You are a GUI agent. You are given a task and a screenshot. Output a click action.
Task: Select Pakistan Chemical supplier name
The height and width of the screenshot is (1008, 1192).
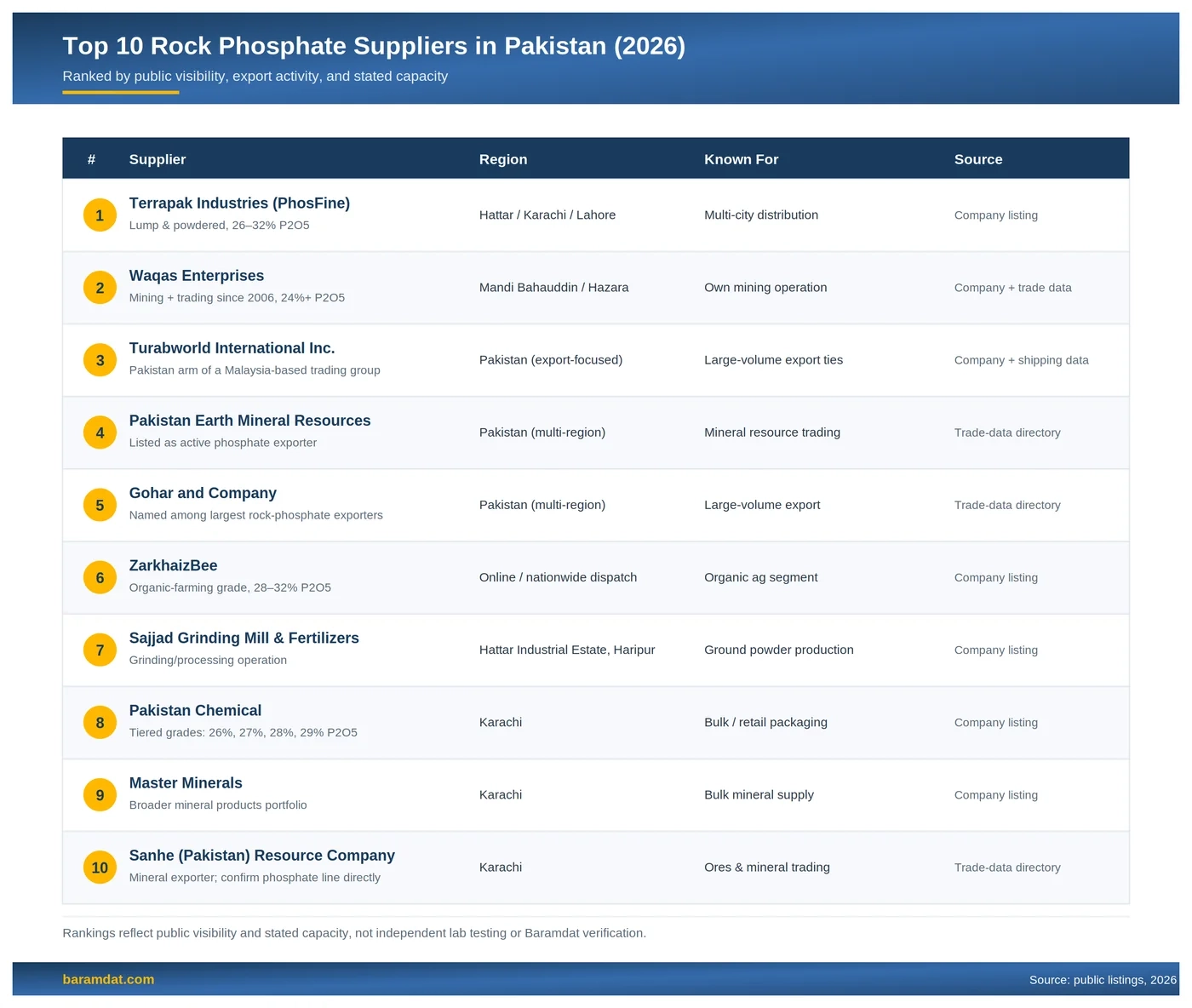(195, 709)
